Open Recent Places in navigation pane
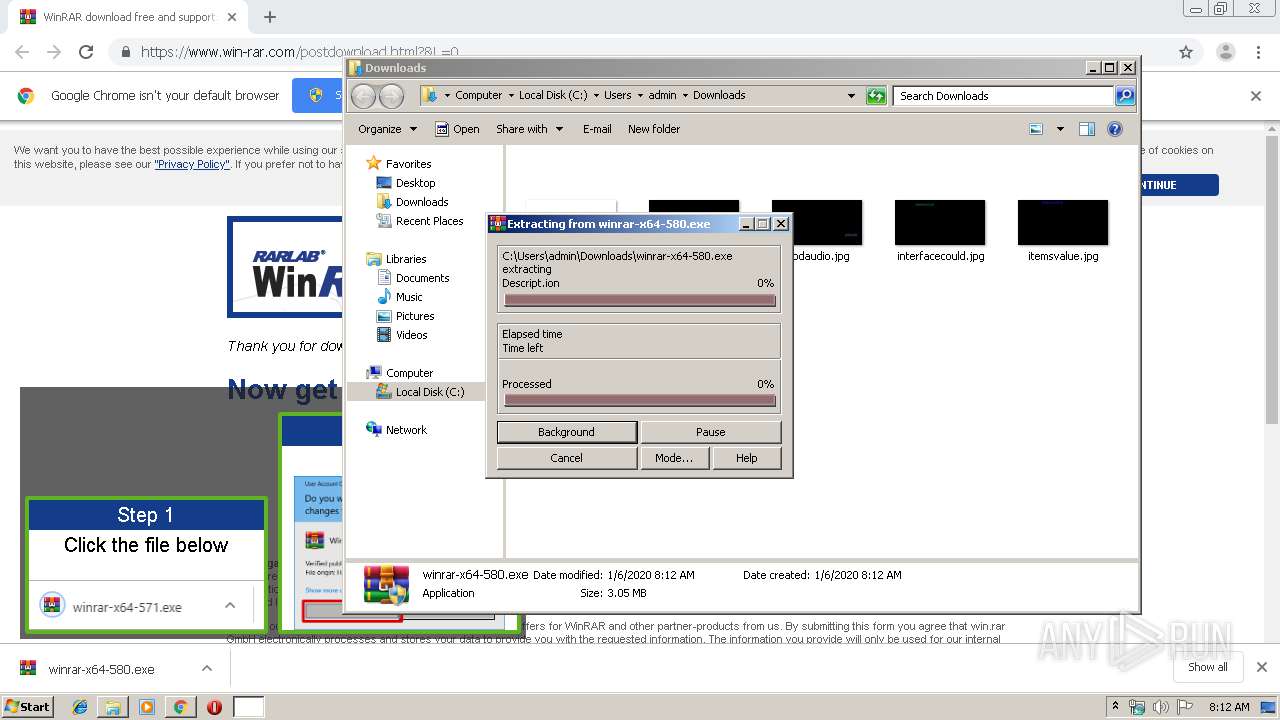Image resolution: width=1280 pixels, height=720 pixels. pyautogui.click(x=420, y=221)
